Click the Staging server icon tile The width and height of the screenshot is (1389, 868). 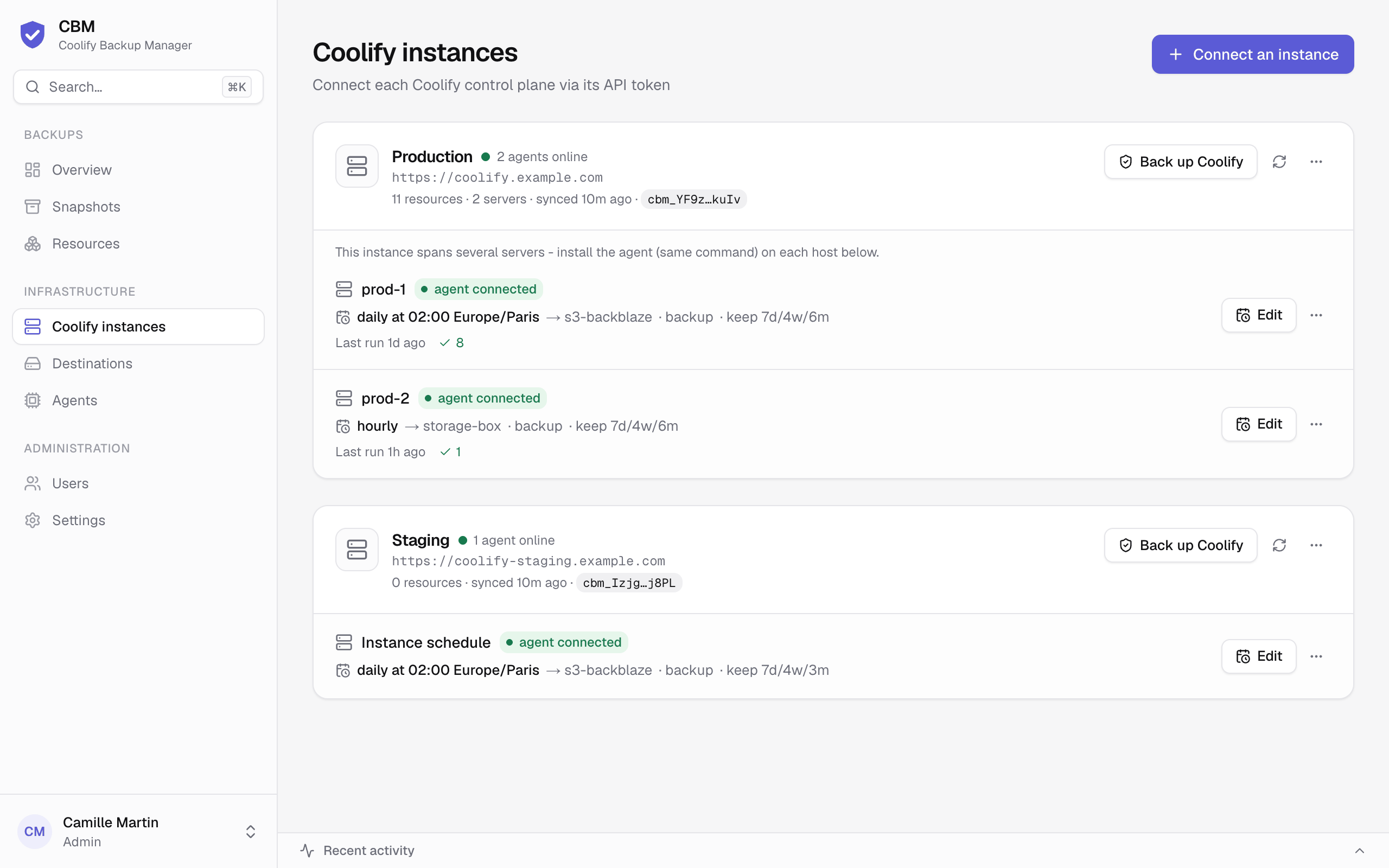pos(357,550)
